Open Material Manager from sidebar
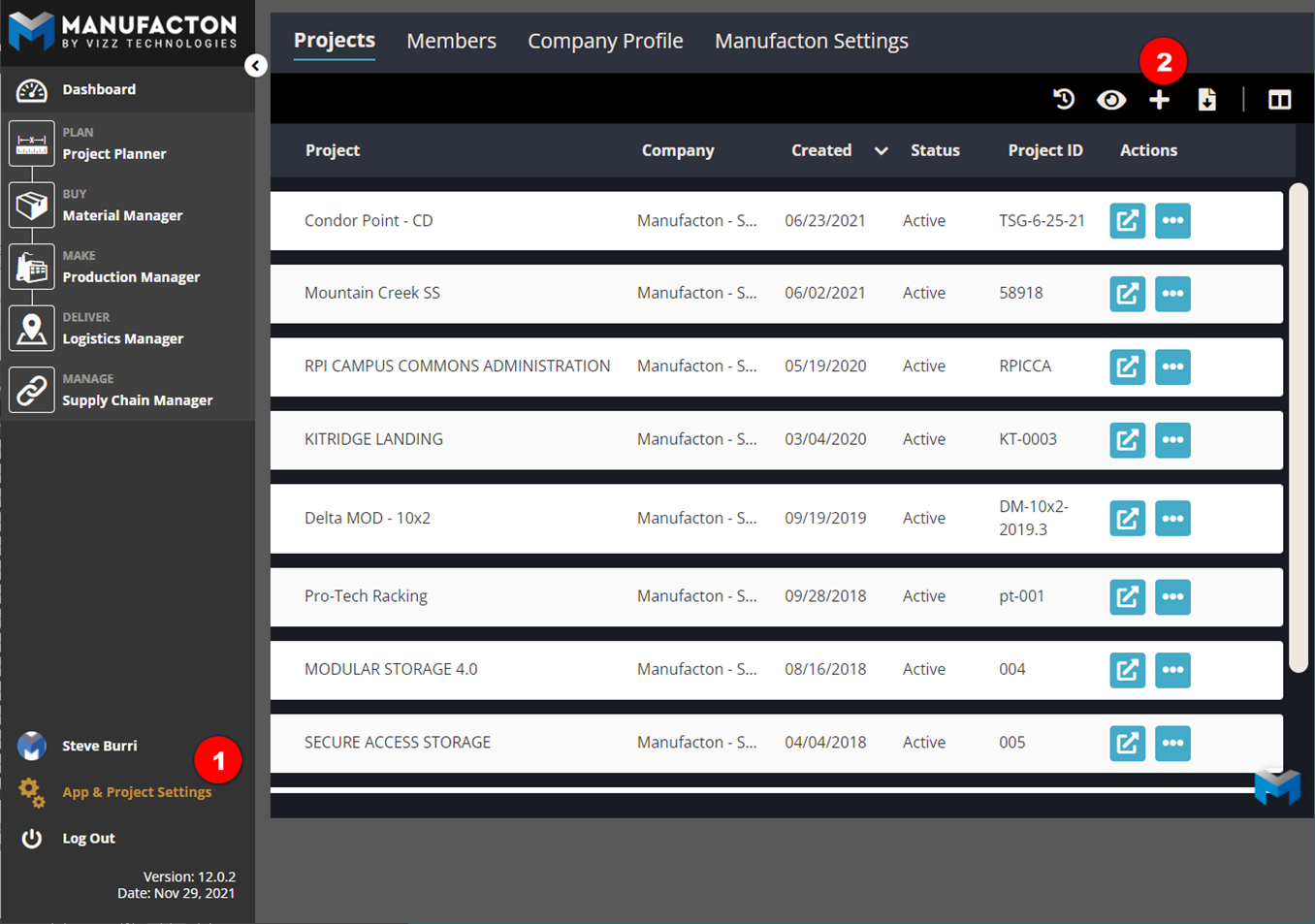 pyautogui.click(x=121, y=215)
